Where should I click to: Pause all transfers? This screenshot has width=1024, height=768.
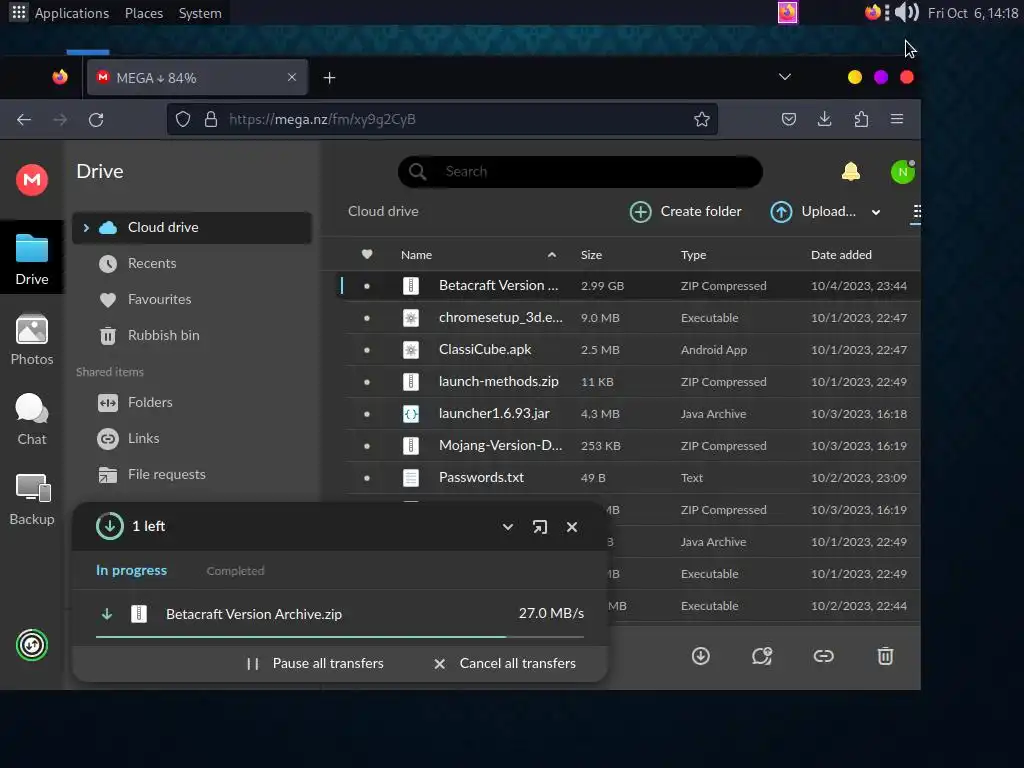[315, 664]
